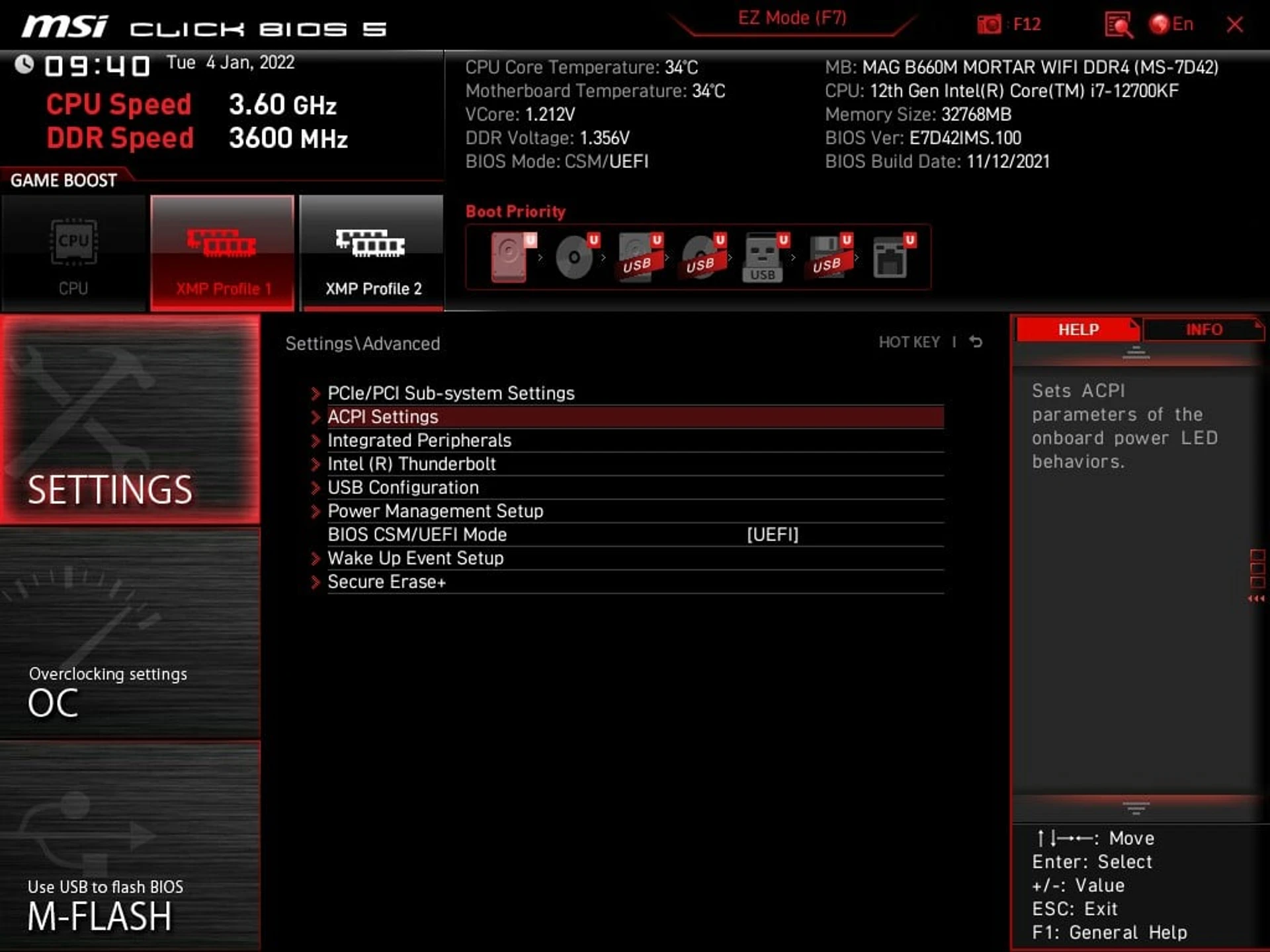Screen dimensions: 1270x952
Task: Click the VCore 1.212V reading
Action: point(520,114)
